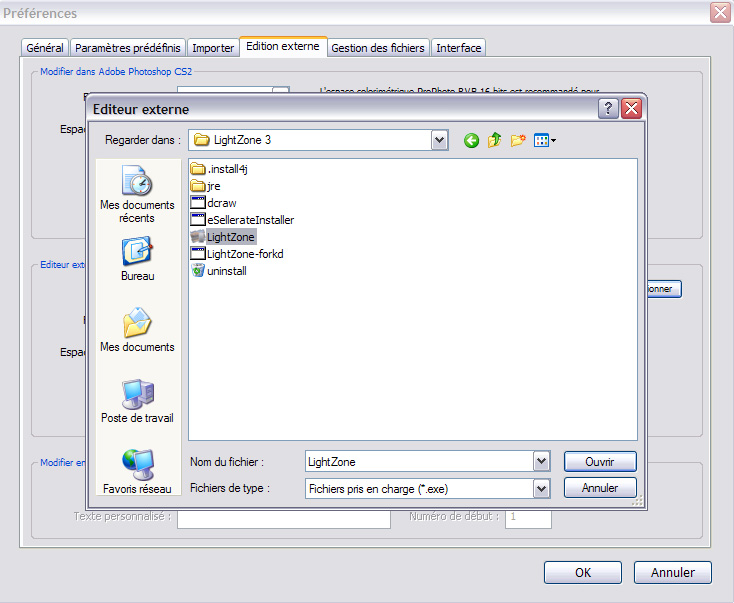
Task: Open Poste de travail shortcut
Action: click(x=137, y=401)
